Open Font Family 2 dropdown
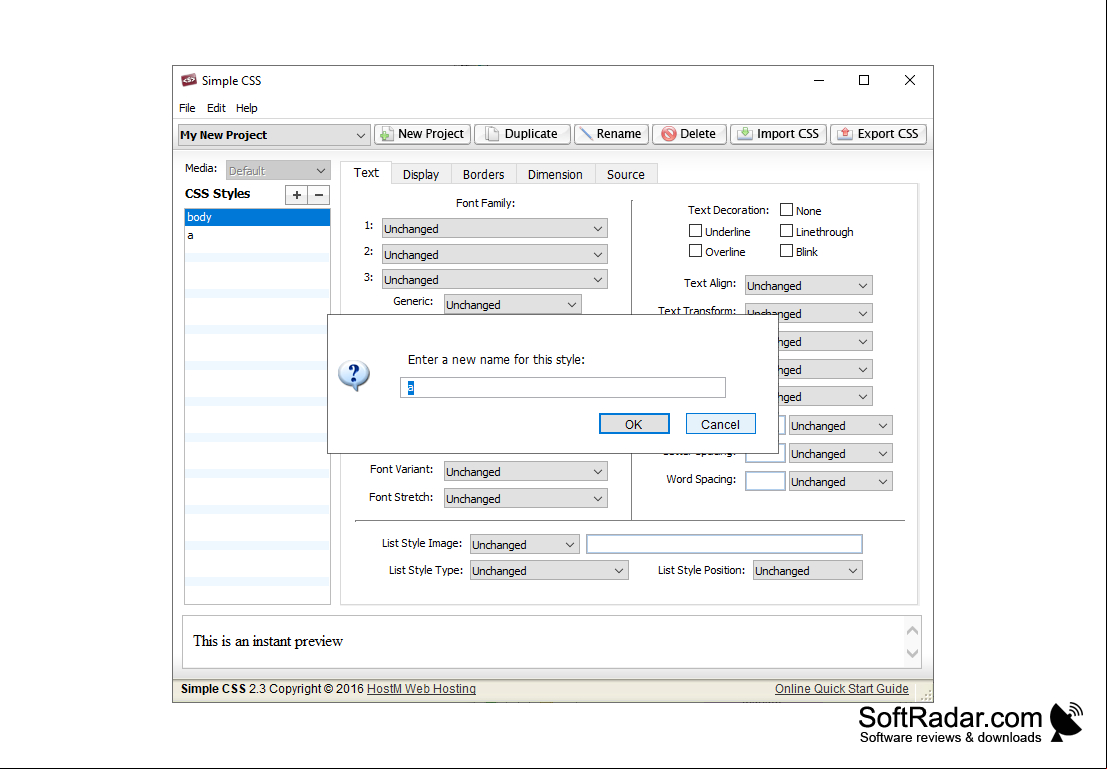 [494, 254]
